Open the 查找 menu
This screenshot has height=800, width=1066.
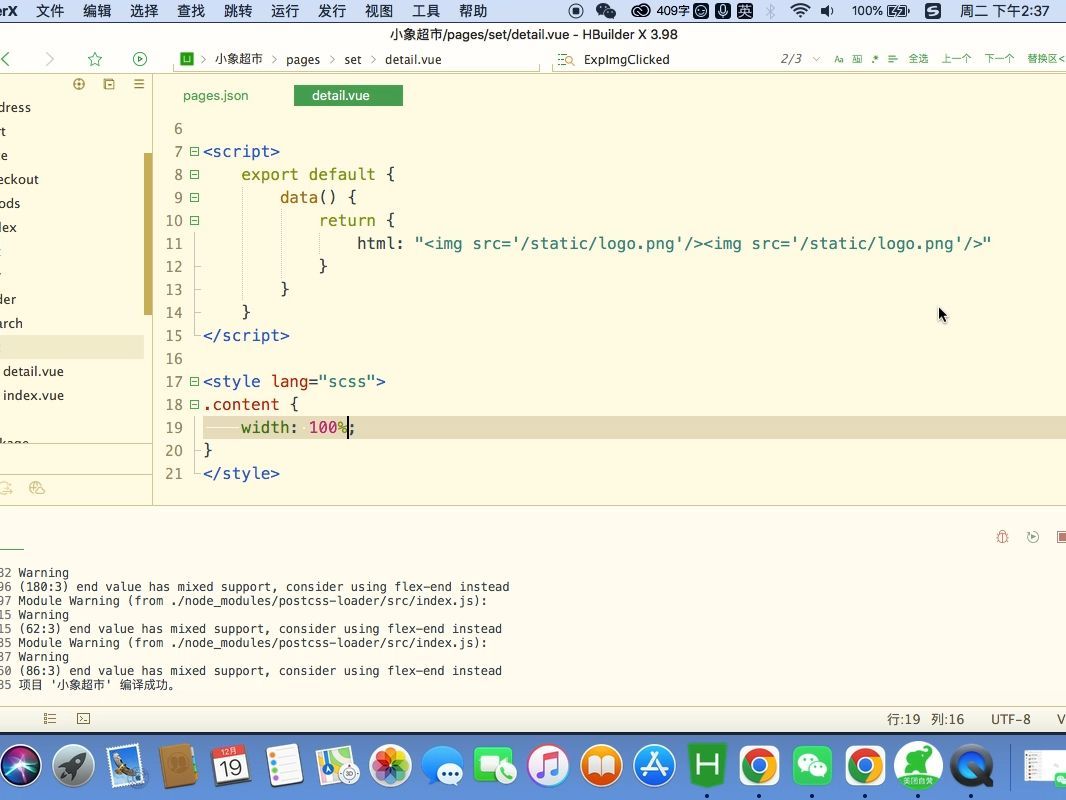tap(190, 11)
